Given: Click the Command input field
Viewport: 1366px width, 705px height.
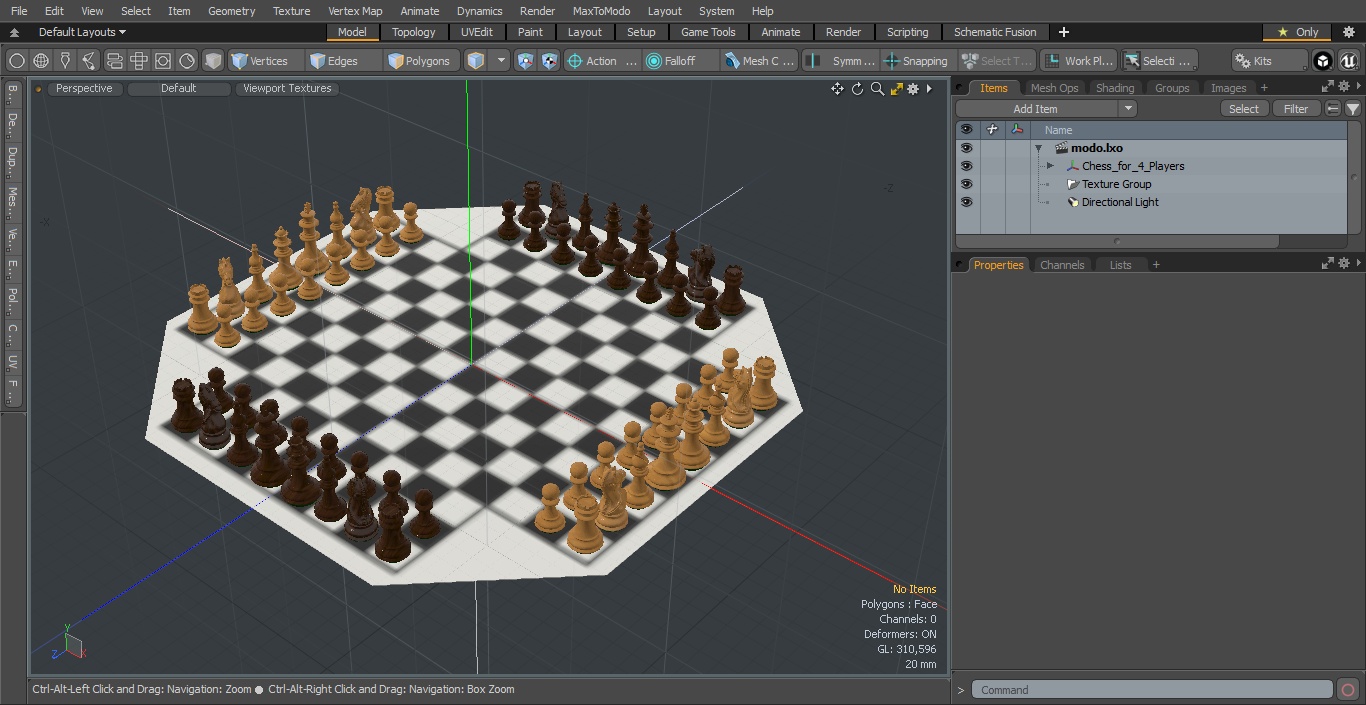Looking at the screenshot, I should tap(1152, 690).
